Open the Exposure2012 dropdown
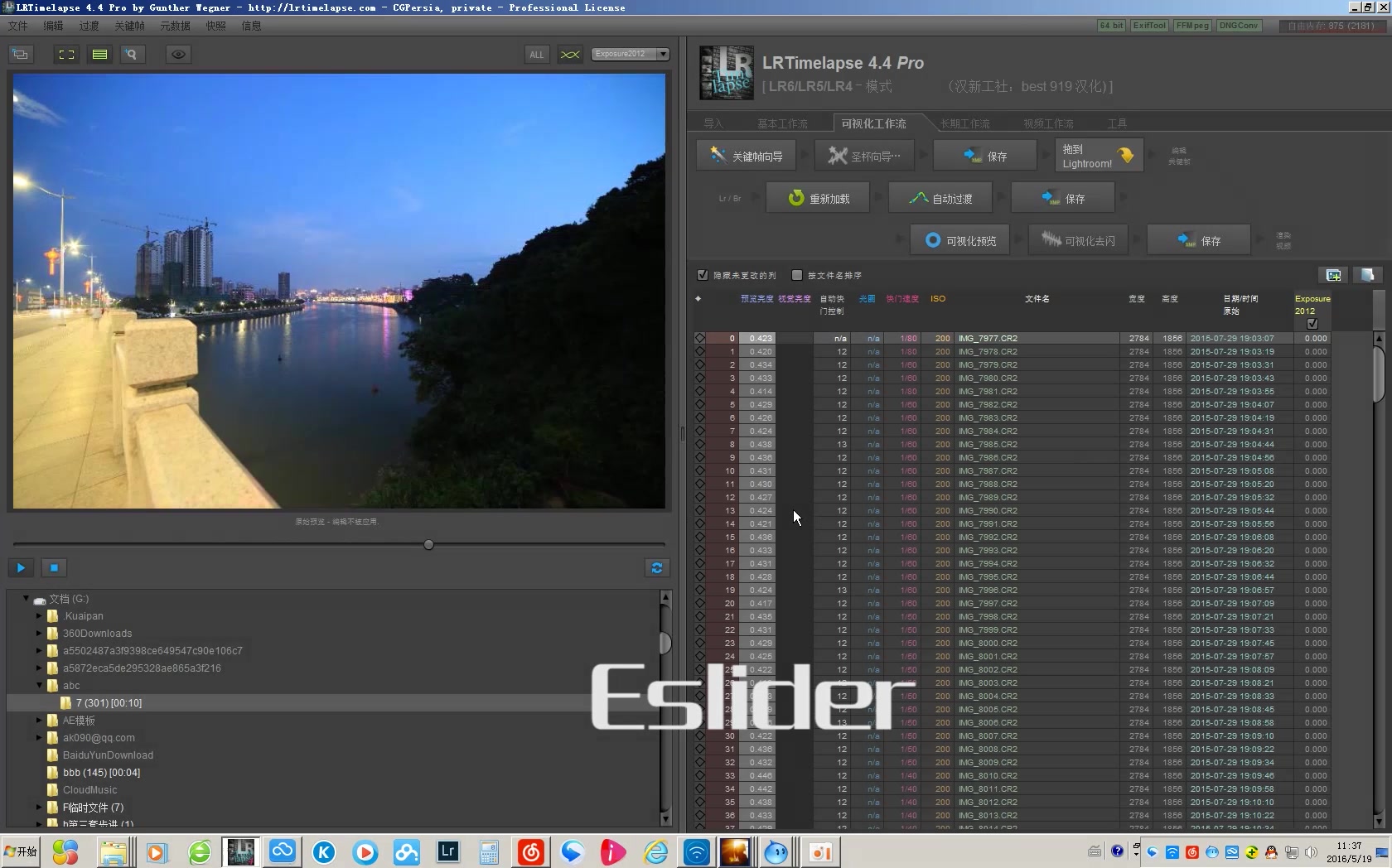 (x=631, y=54)
